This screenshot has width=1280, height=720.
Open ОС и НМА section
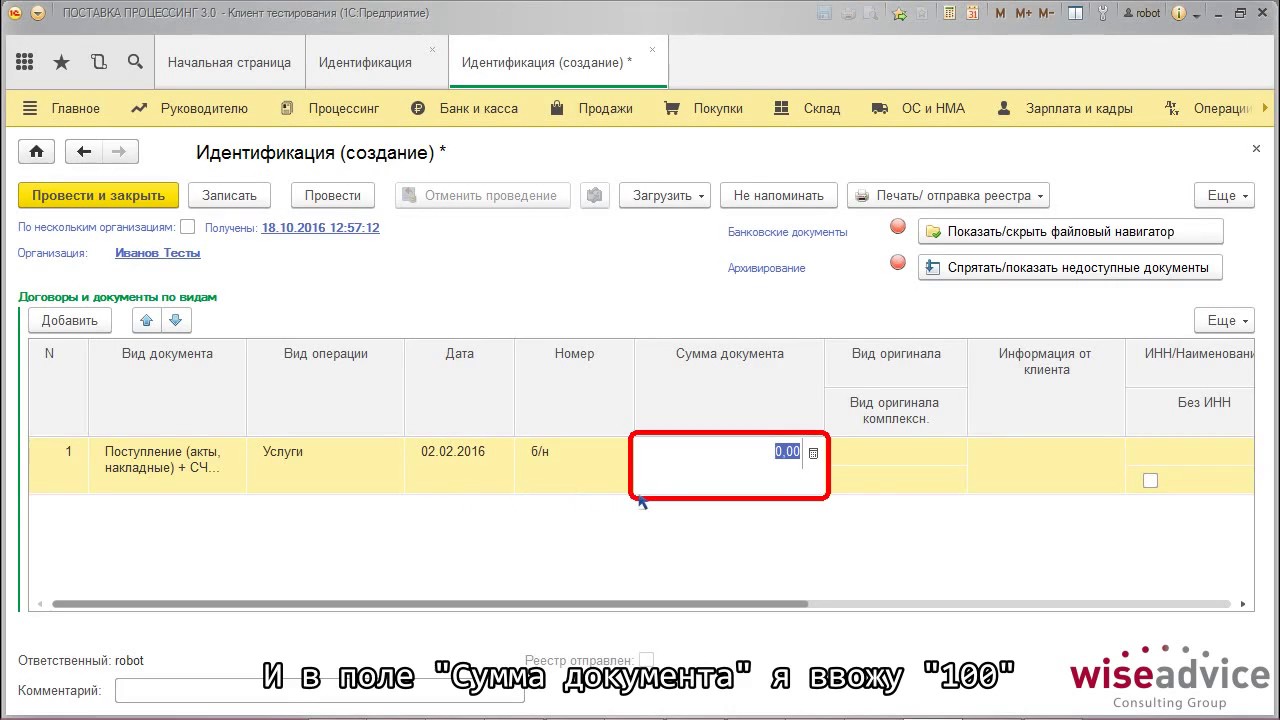918,108
